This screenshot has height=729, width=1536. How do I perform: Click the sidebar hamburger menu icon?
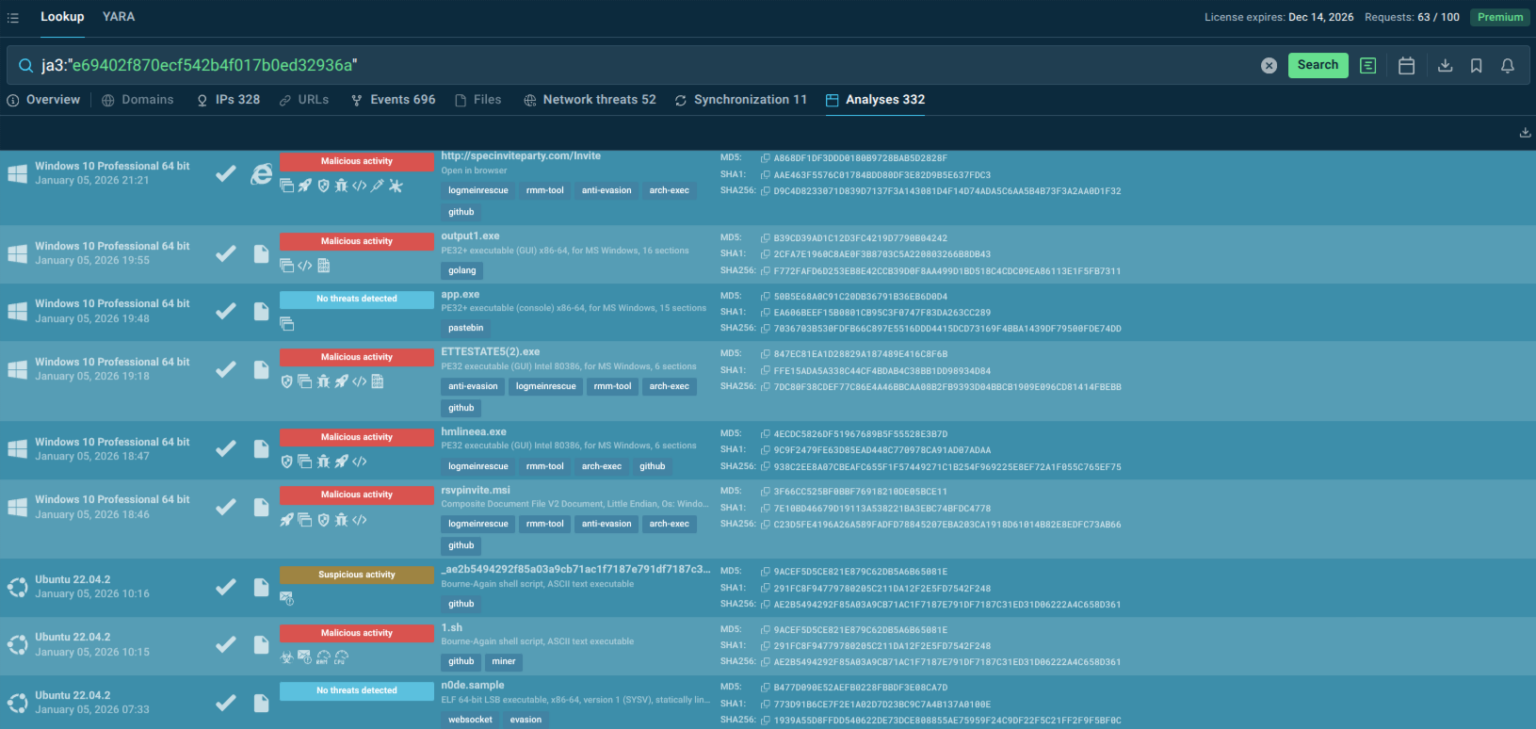coord(15,16)
